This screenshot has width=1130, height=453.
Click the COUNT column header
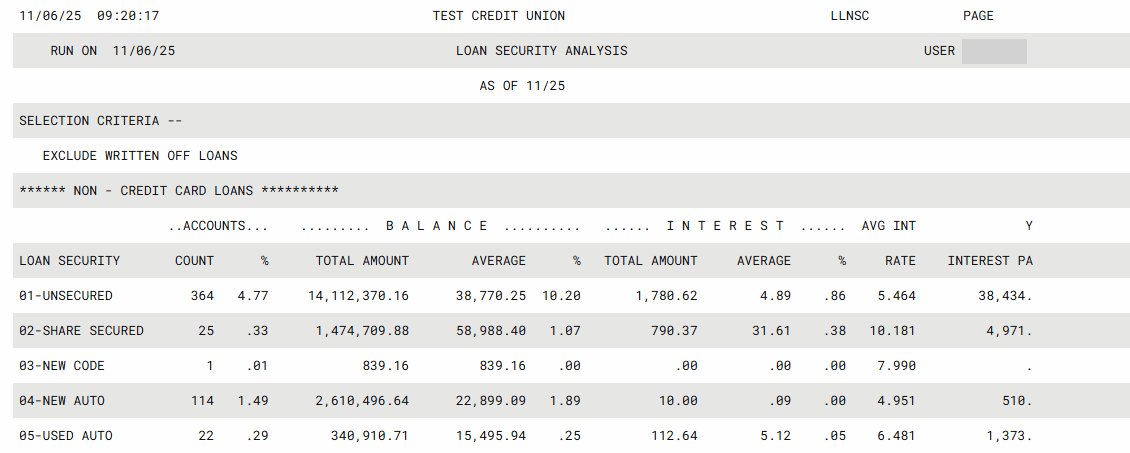click(x=194, y=261)
